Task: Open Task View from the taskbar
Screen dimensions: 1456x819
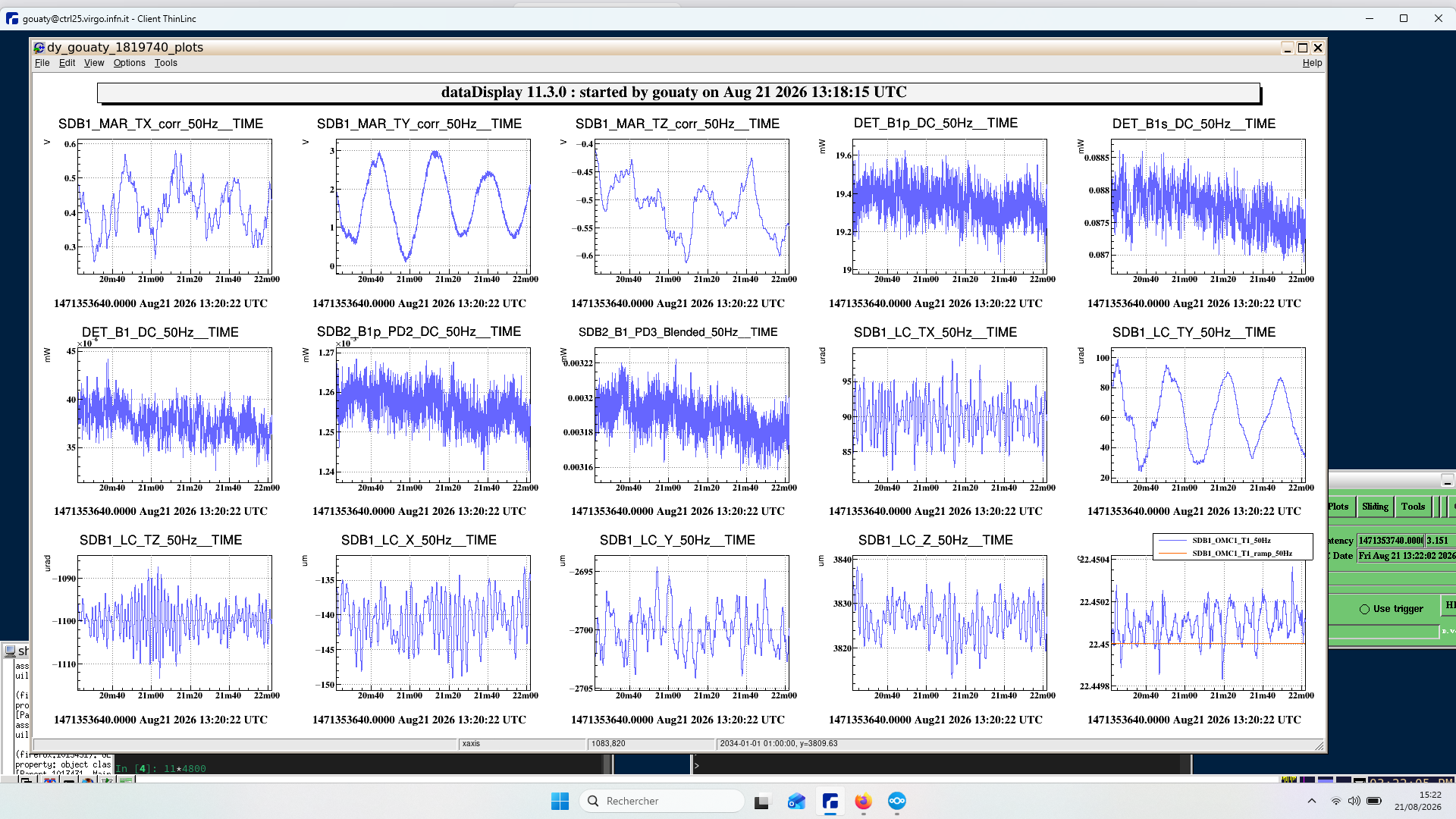Action: point(761,801)
